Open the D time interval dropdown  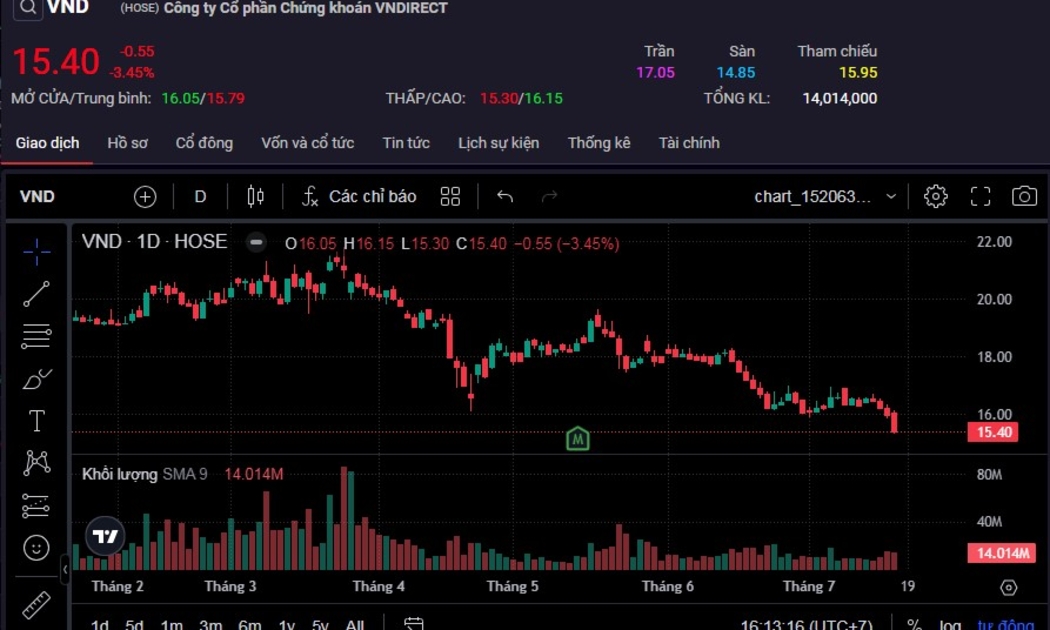[x=200, y=196]
